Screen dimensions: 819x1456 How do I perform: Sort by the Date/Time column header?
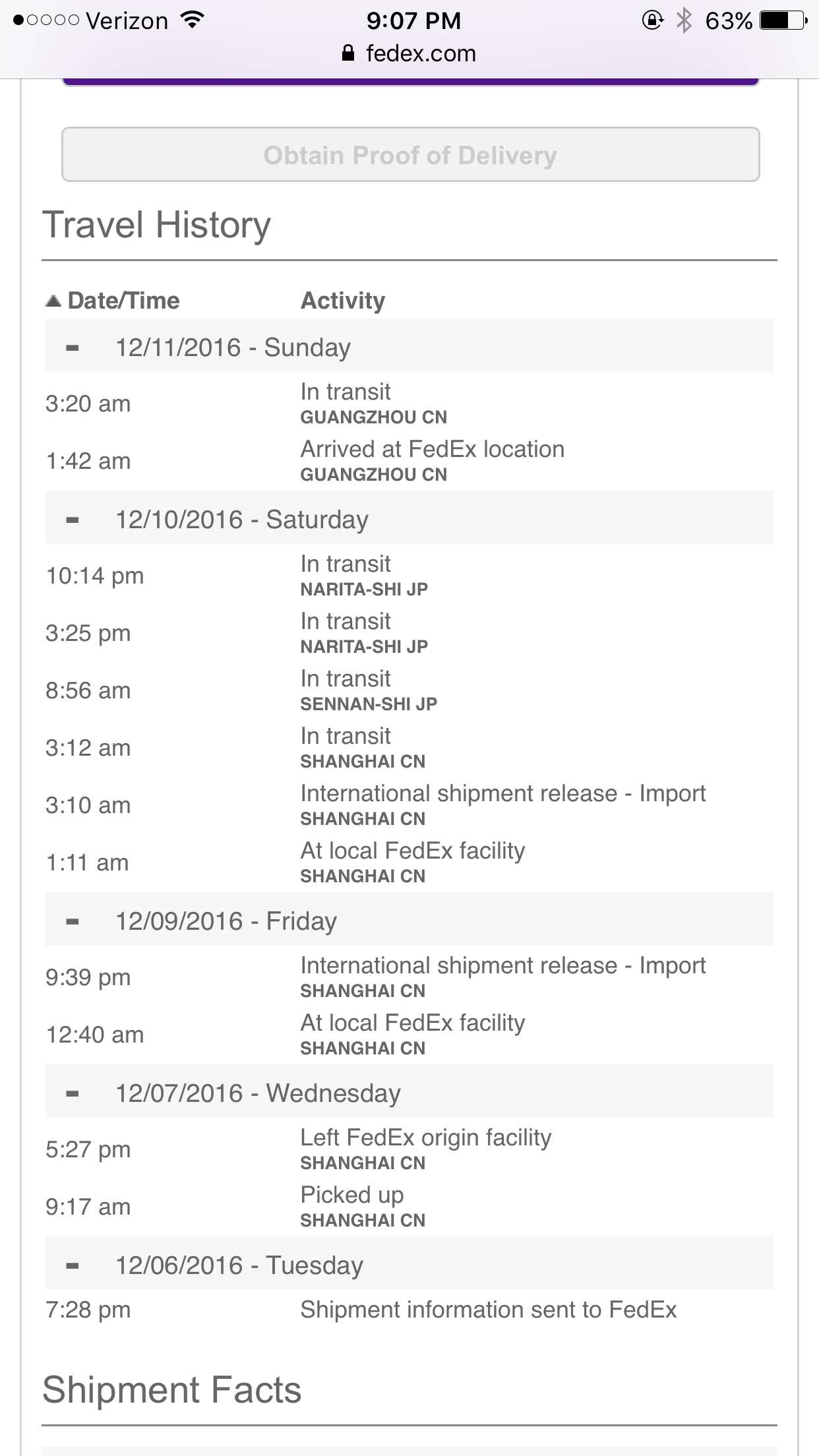click(x=123, y=301)
